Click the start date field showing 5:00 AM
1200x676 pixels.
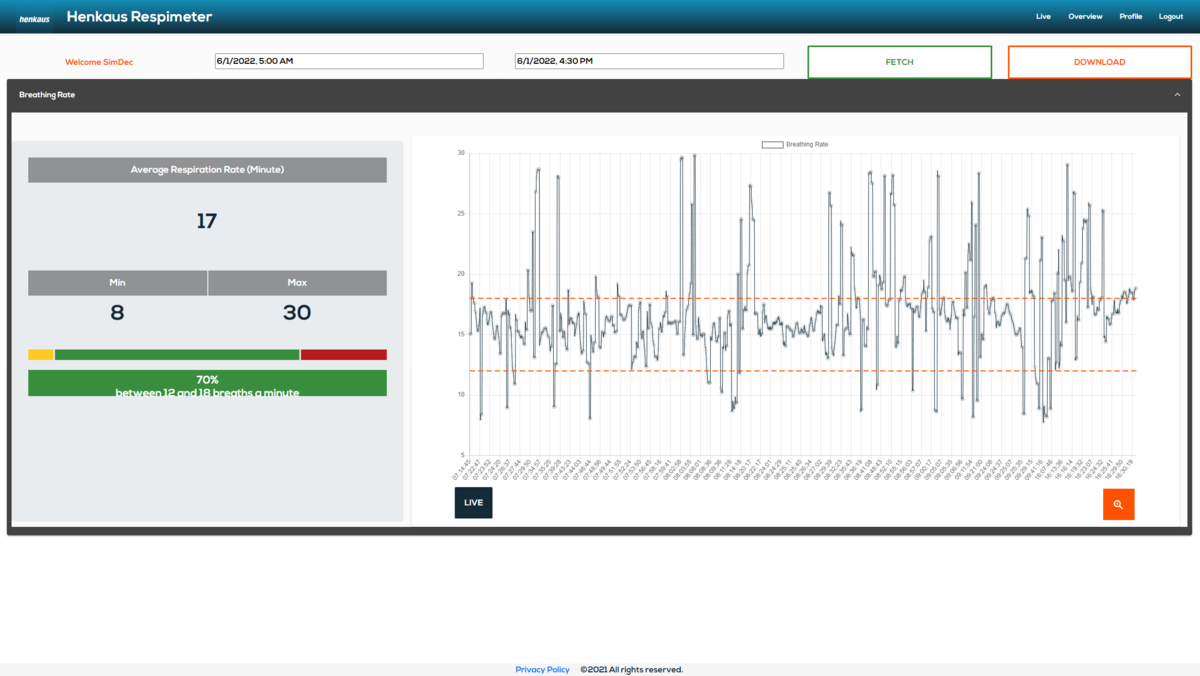[348, 60]
